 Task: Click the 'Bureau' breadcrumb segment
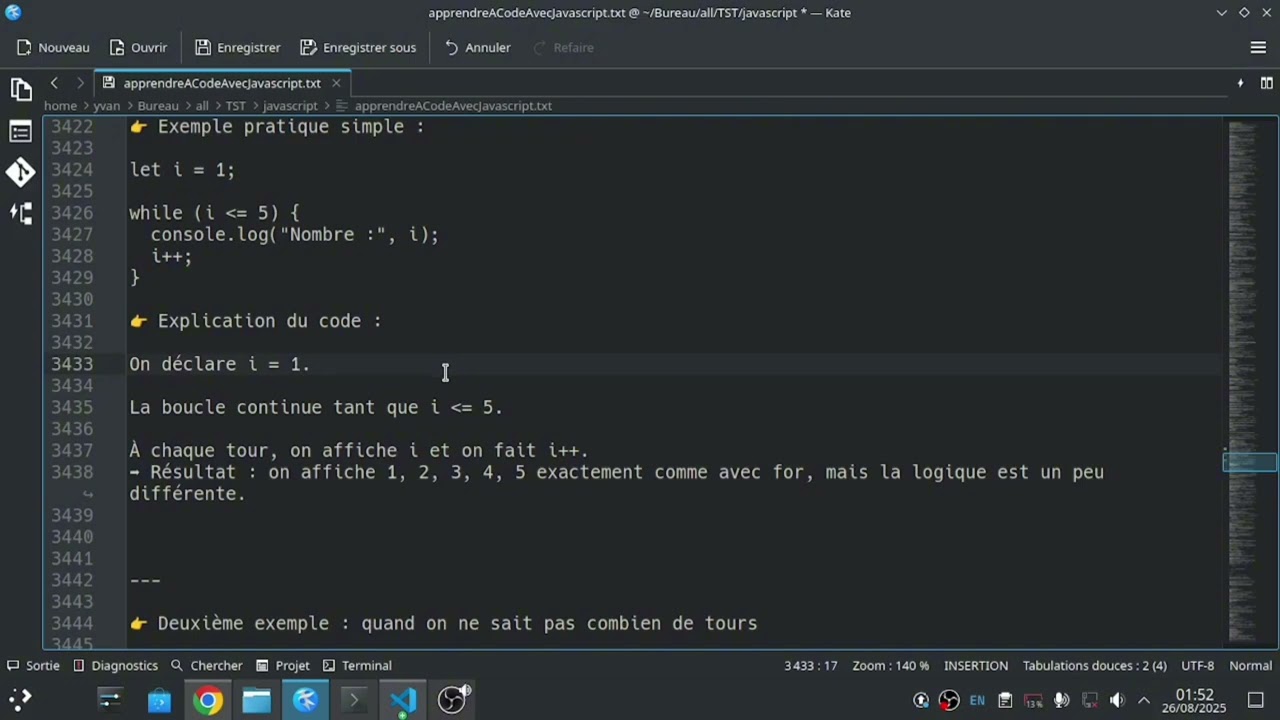[x=158, y=105]
